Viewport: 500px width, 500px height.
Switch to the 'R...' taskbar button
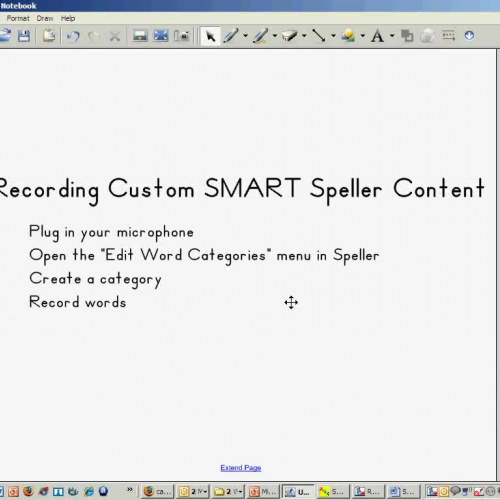click(x=368, y=491)
